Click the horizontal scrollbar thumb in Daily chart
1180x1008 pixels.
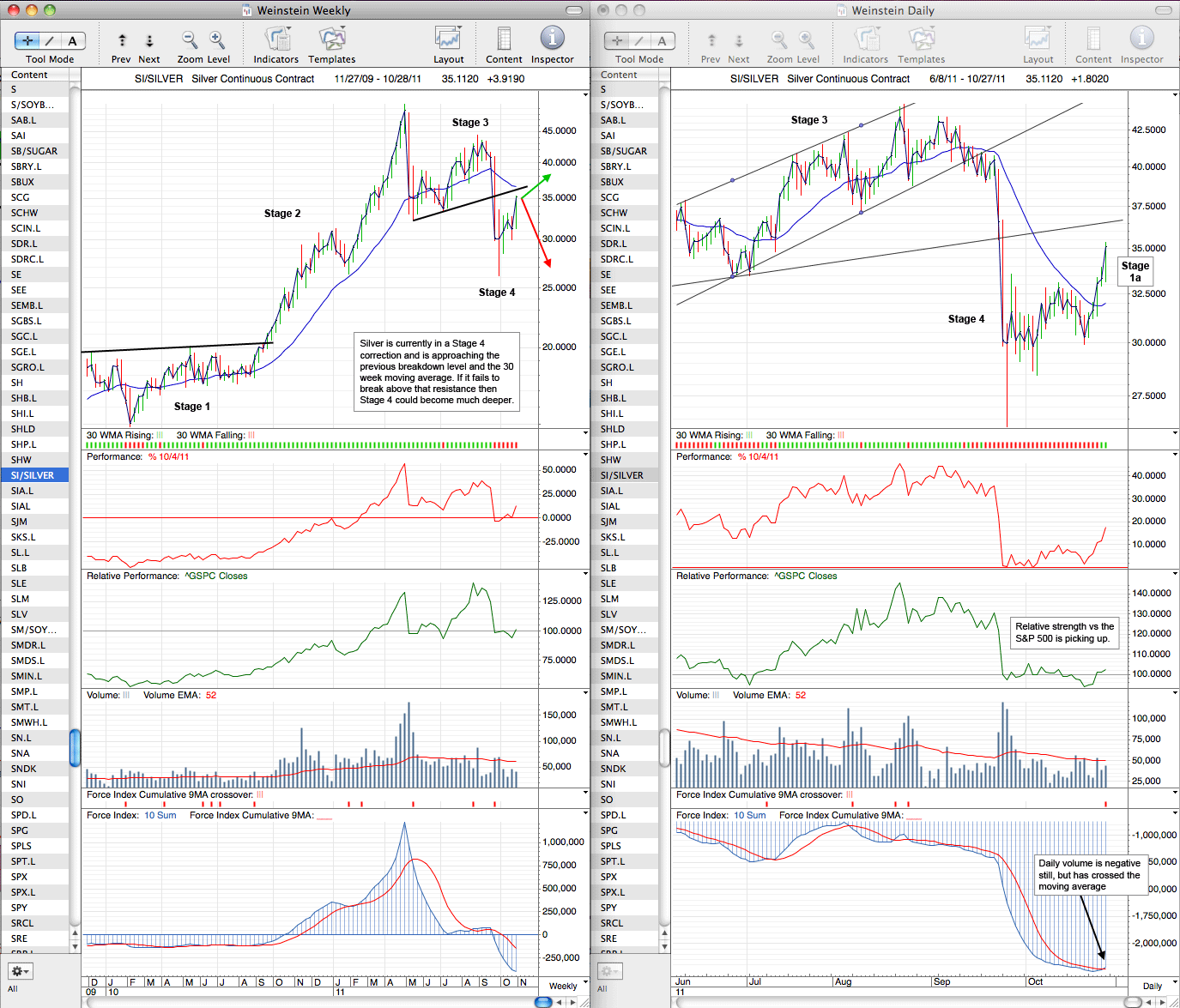pos(1133,1002)
